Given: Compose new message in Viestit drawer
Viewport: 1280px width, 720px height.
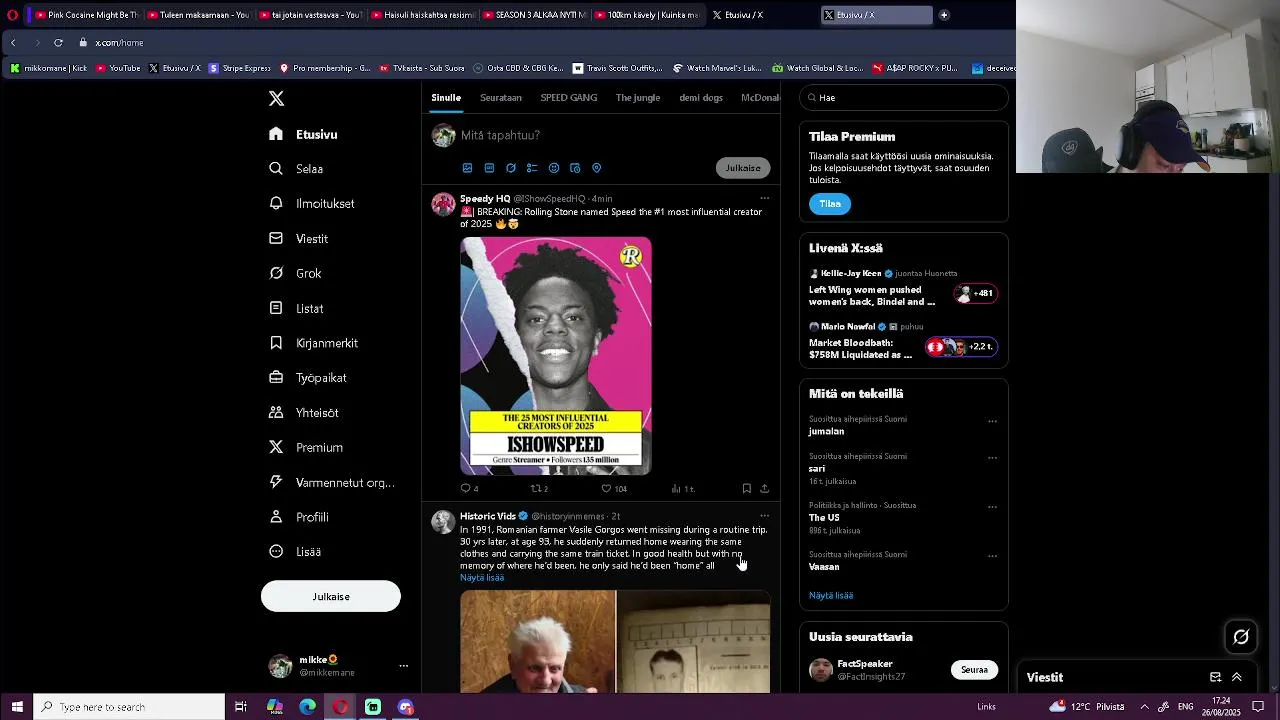Looking at the screenshot, I should 1216,677.
